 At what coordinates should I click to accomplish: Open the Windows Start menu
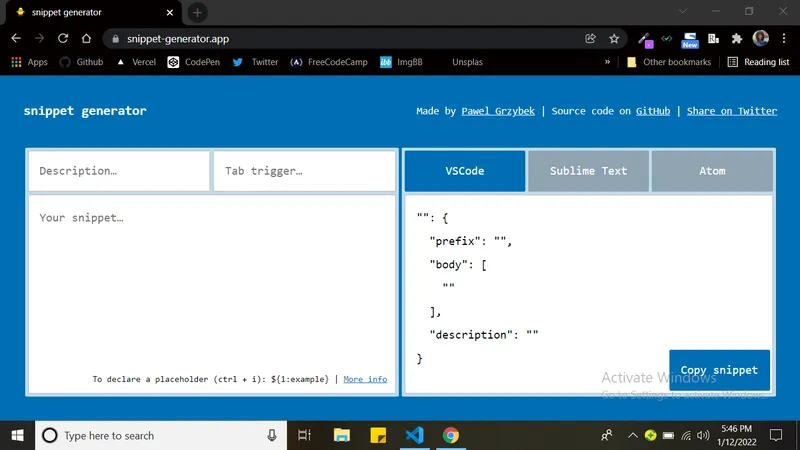[17, 435]
